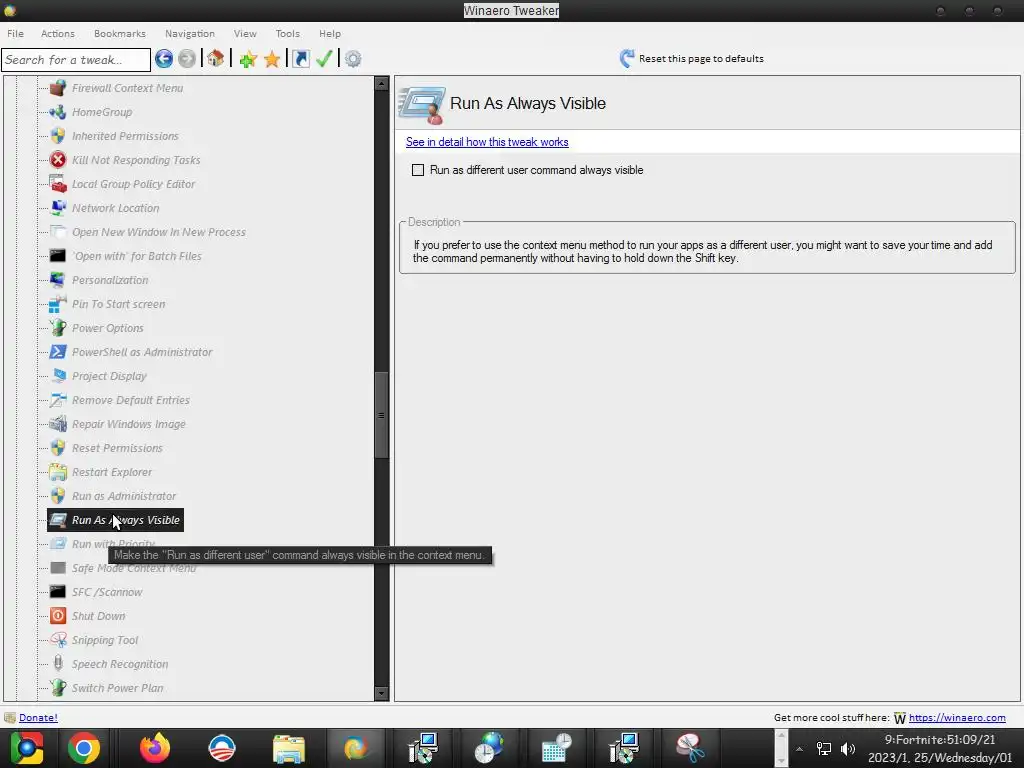Screen dimensions: 1024x768
Task: Select the Snipping Tool scissors icon
Action: click(58, 640)
